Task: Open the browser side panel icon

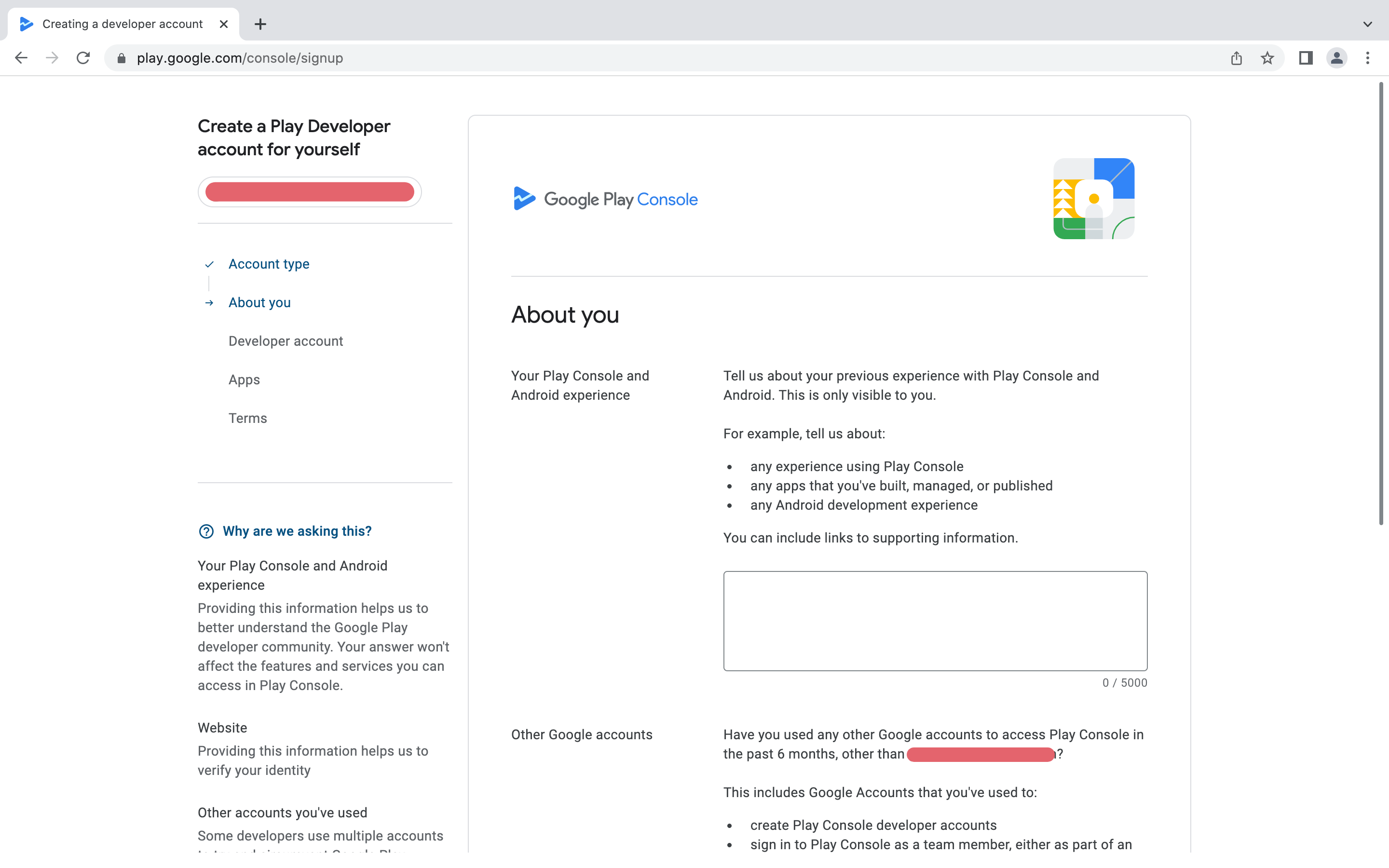Action: click(x=1305, y=57)
